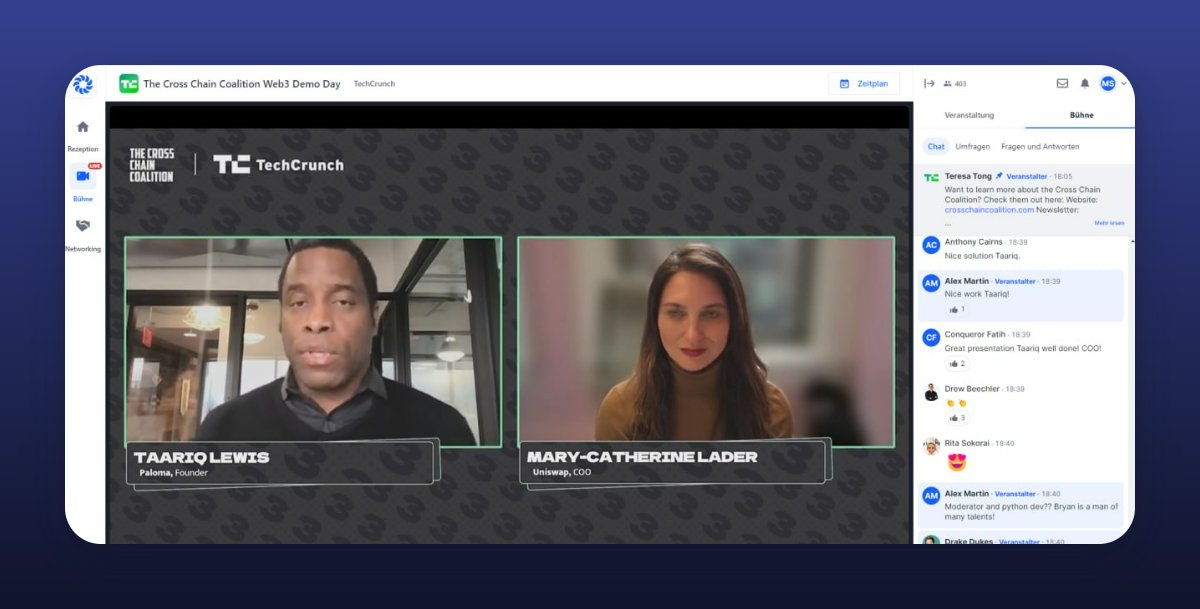This screenshot has width=1200, height=609.
Task: Like Alex Martin's Nice work message
Action: 957,310
